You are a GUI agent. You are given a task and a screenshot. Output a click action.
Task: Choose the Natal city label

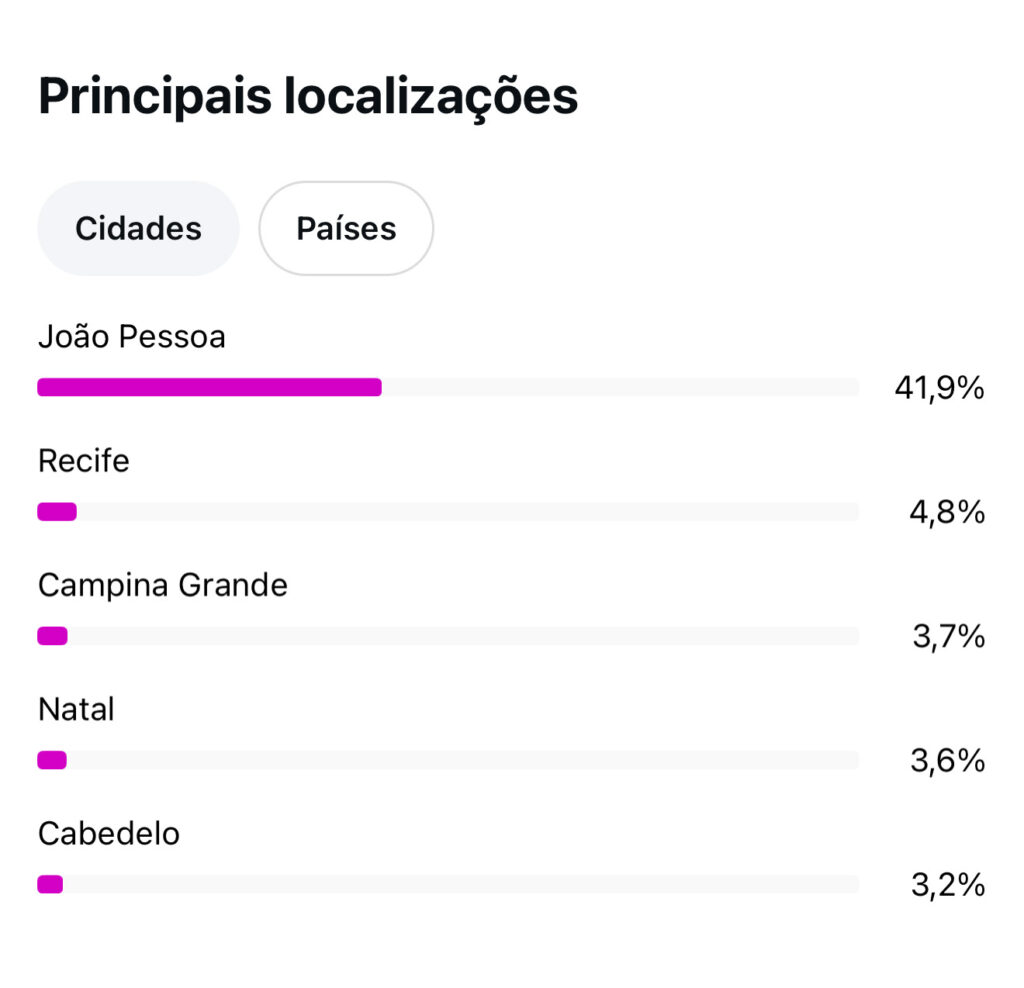pos(76,709)
